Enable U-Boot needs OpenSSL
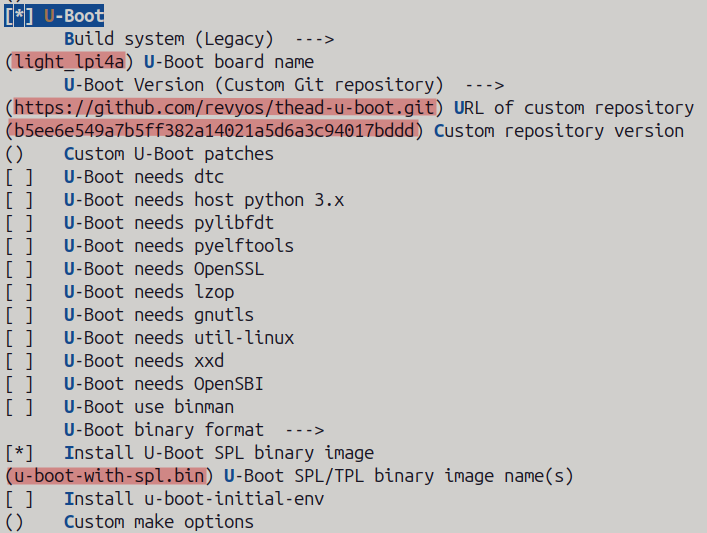 [x=19, y=269]
